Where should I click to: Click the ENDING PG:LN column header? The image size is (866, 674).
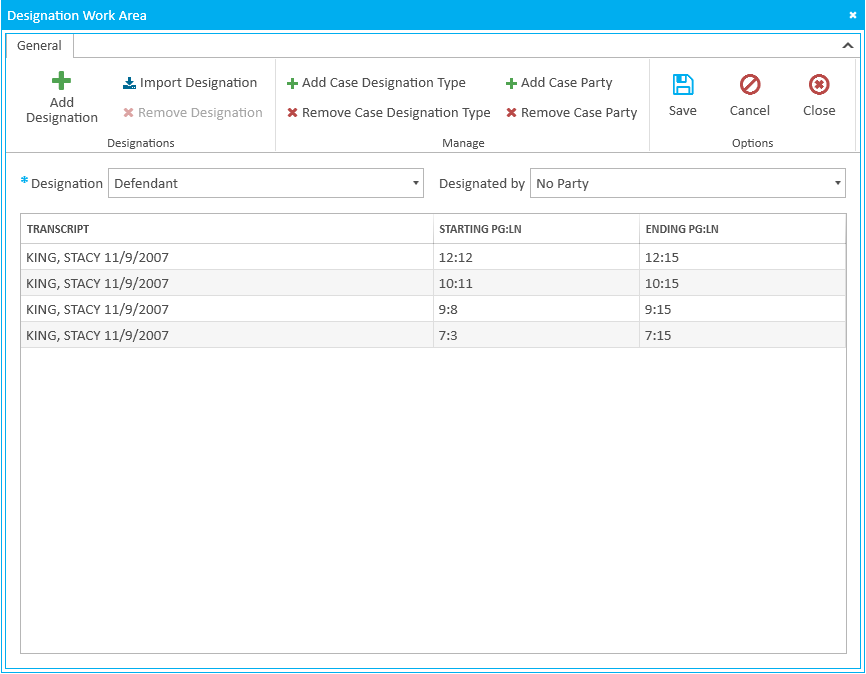point(742,229)
